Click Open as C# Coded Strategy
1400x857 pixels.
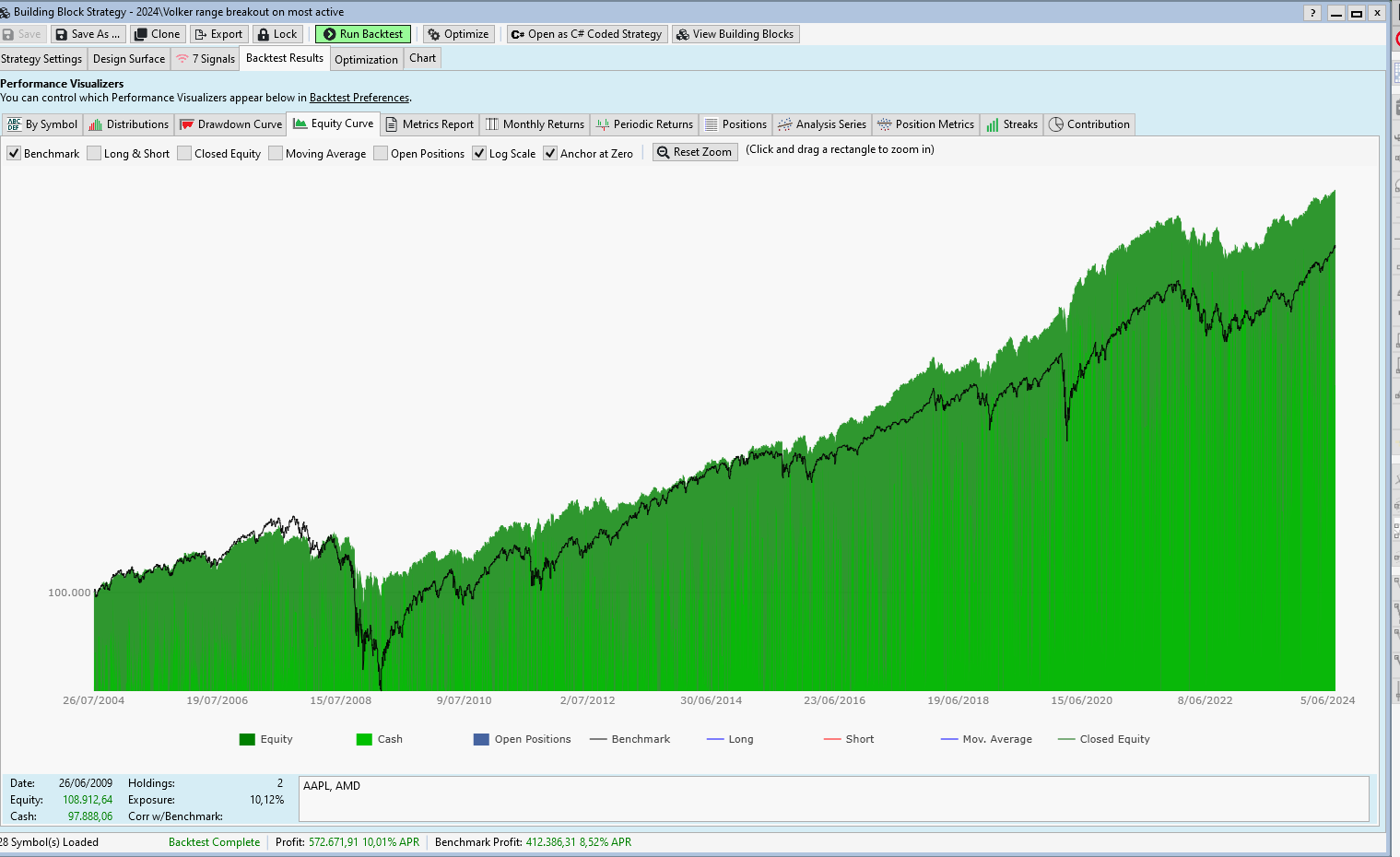click(x=587, y=34)
